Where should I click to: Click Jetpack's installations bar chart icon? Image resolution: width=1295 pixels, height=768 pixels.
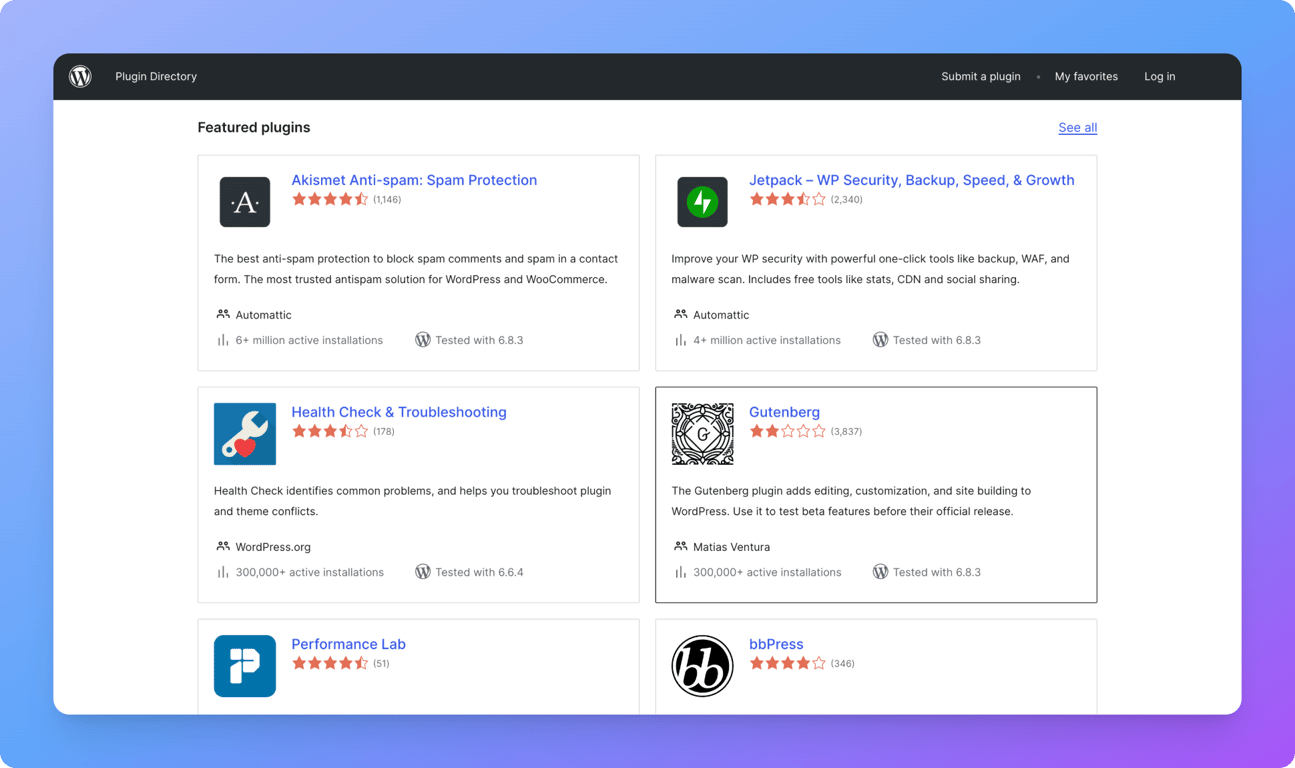[680, 340]
